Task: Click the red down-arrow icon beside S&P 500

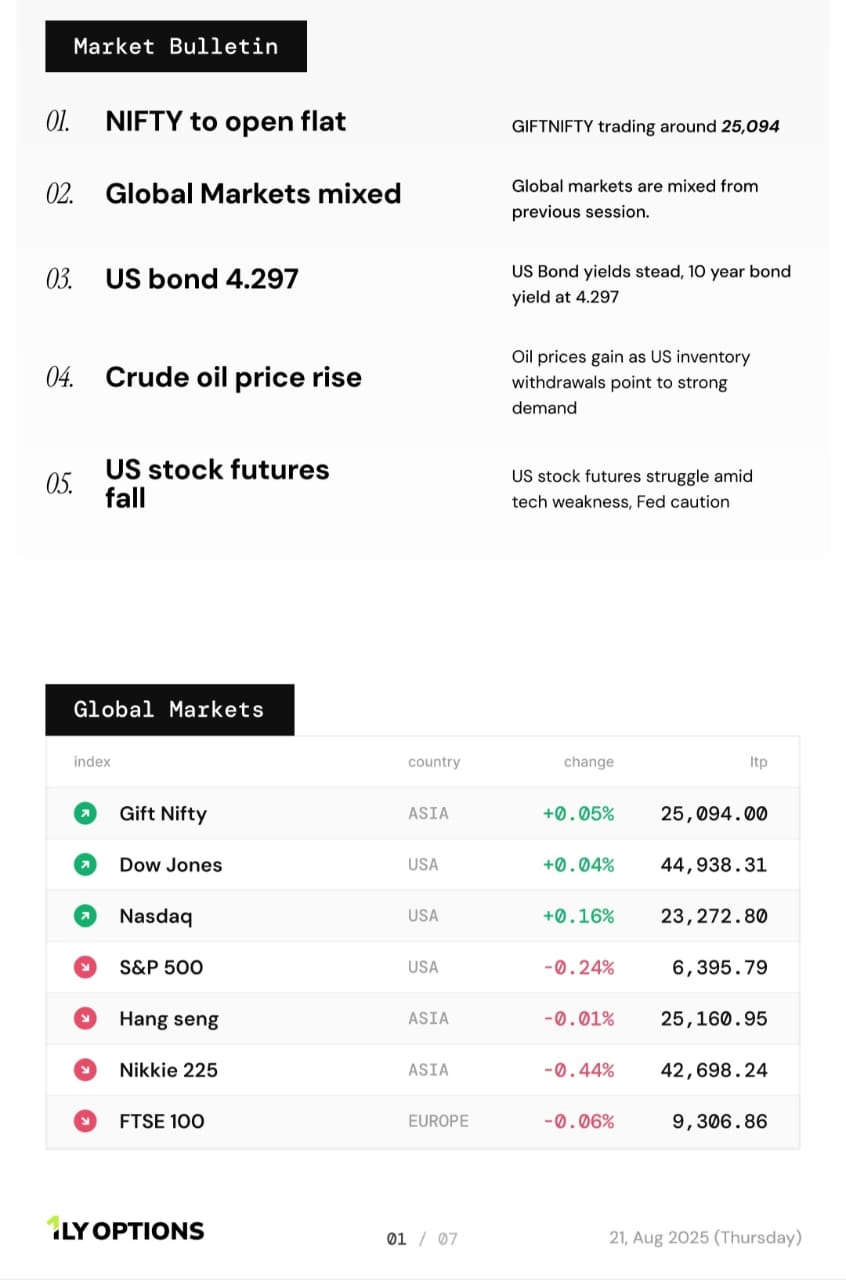Action: (x=86, y=967)
